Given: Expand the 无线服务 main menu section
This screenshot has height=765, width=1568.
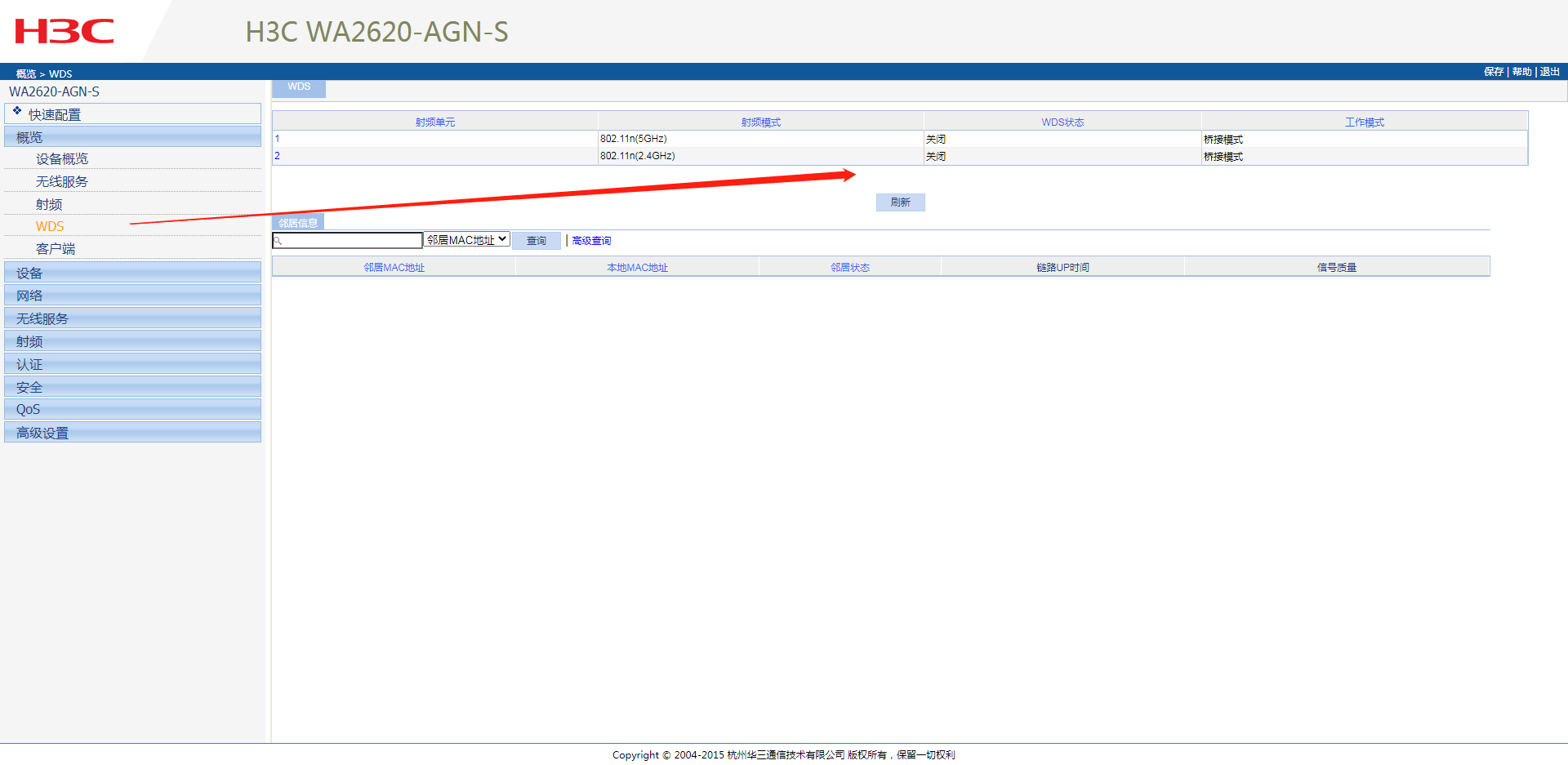Looking at the screenshot, I should 132,318.
